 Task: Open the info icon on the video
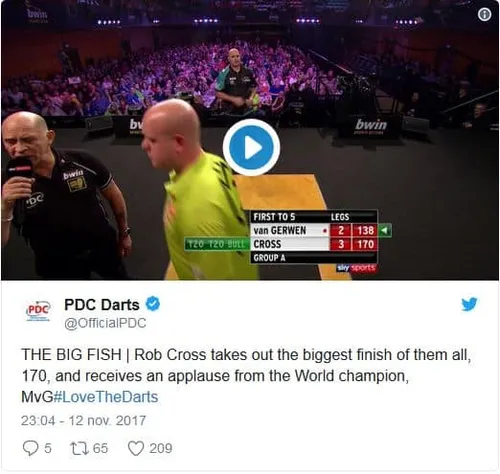click(x=484, y=14)
